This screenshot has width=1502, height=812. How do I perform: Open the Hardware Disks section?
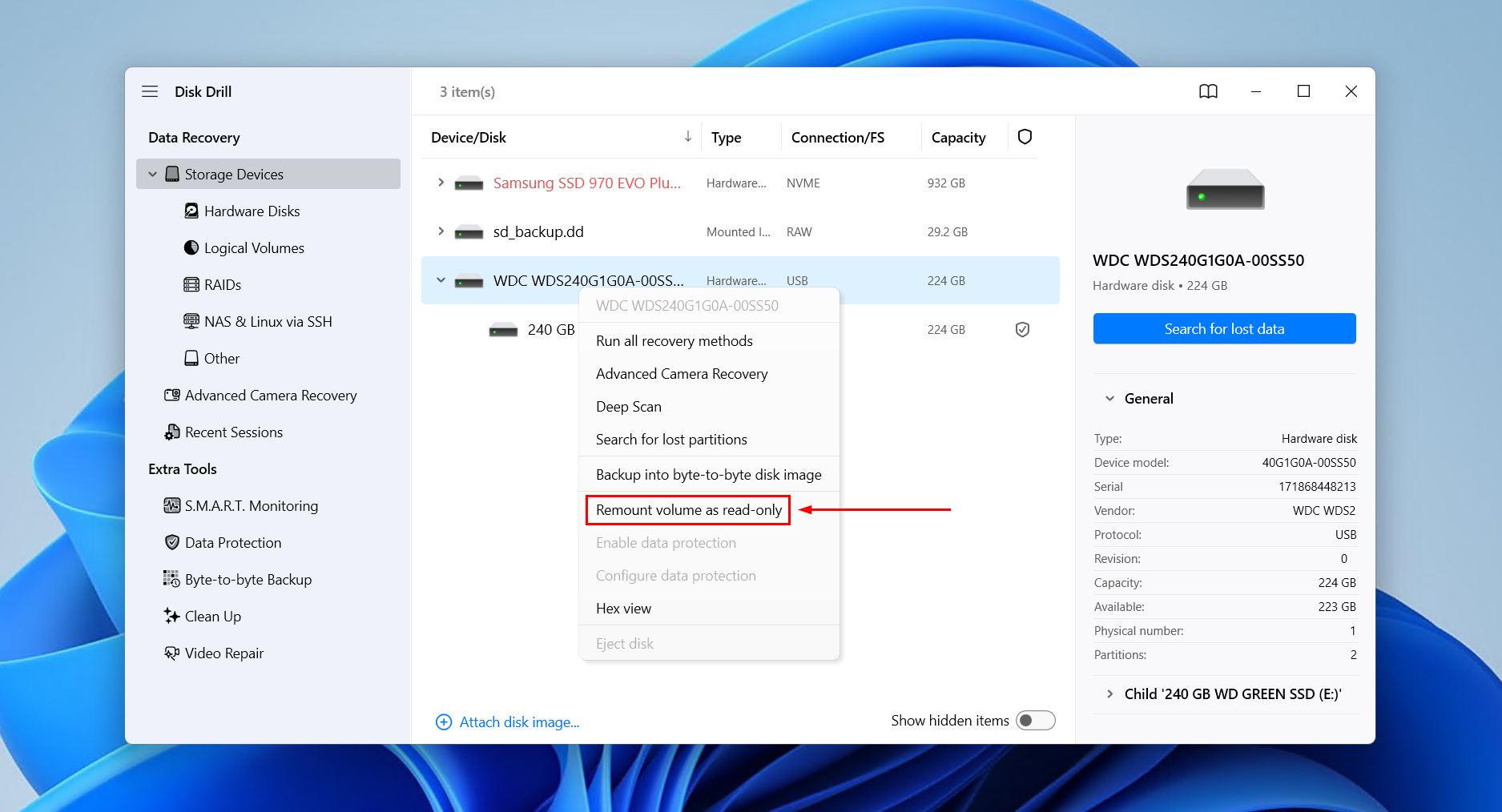[252, 211]
